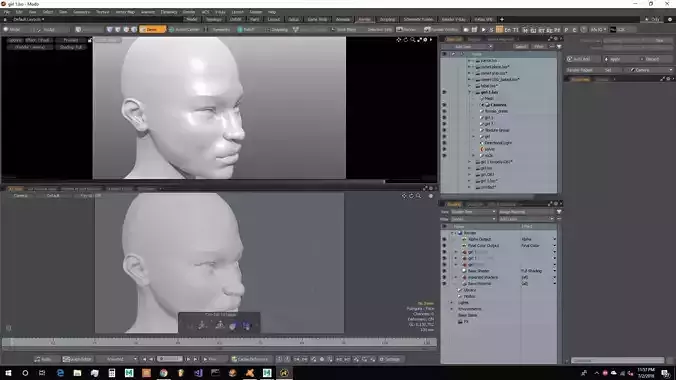Screen dimensions: 676x380
Task: Click the Audio button in timeline bar
Action: [43, 359]
